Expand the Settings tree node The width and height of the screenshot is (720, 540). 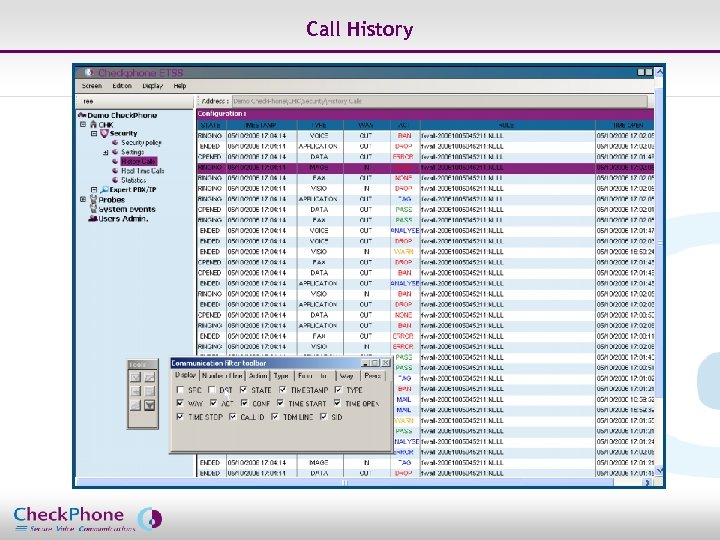click(106, 152)
